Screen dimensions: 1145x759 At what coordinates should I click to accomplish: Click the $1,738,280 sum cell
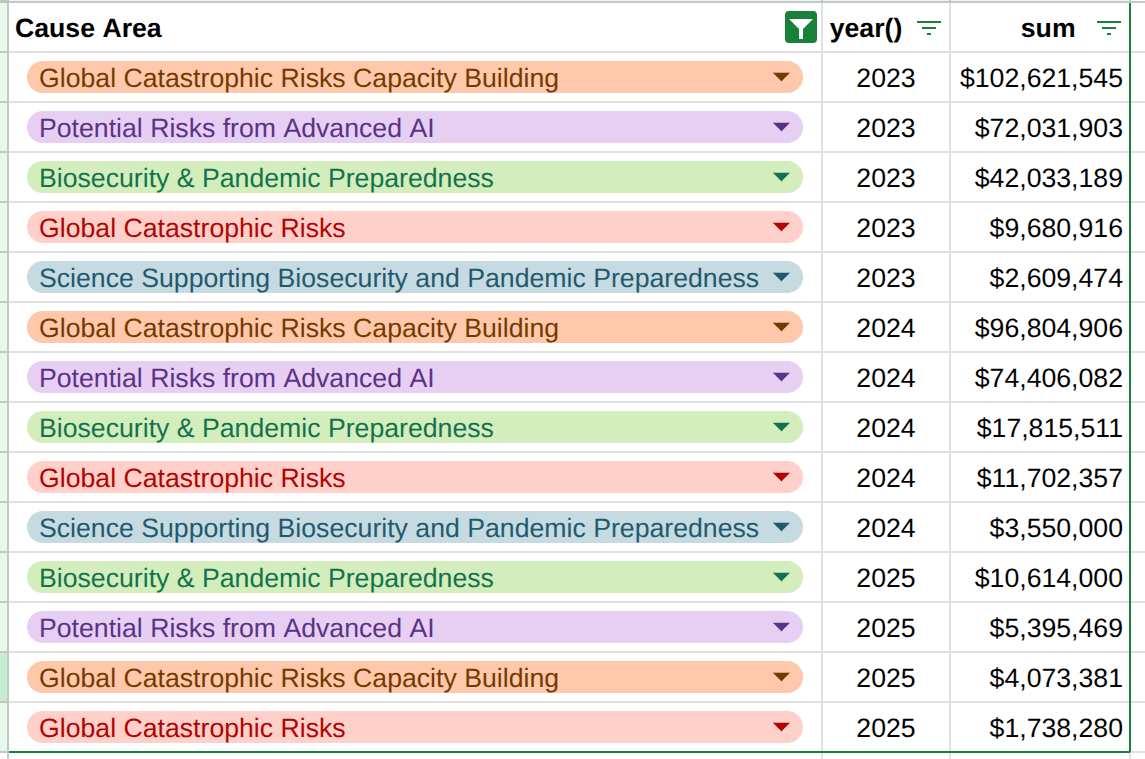pos(1055,728)
